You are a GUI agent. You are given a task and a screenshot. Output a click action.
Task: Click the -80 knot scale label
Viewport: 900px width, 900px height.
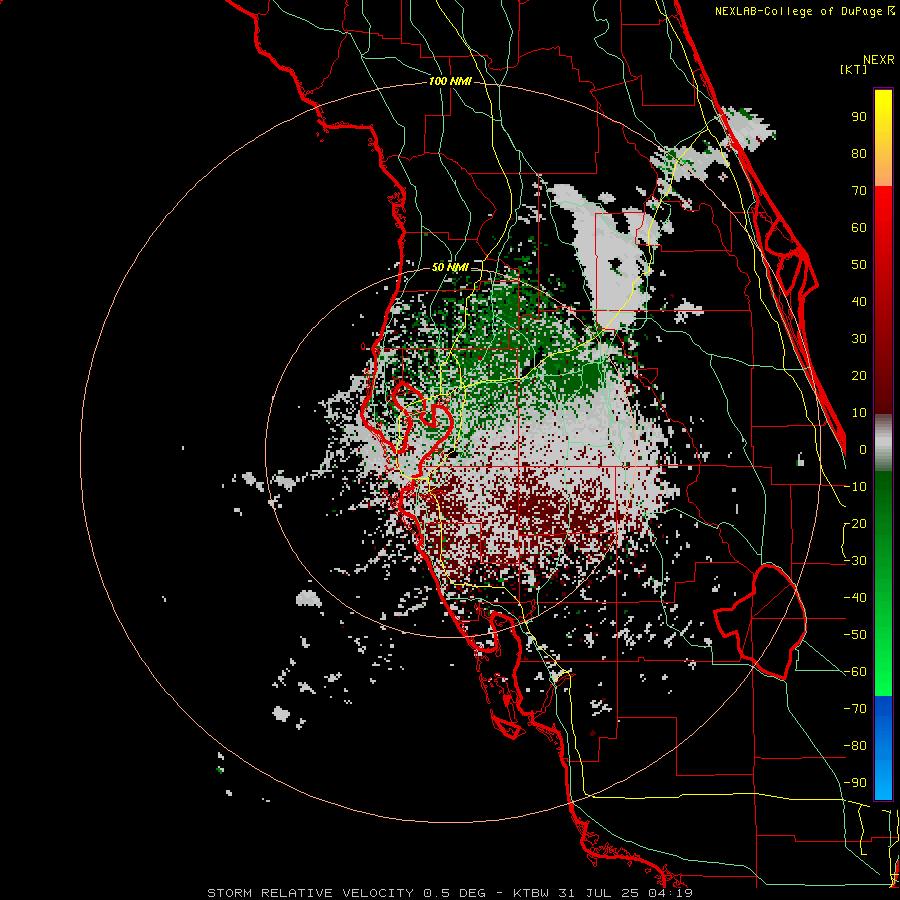[x=855, y=746]
